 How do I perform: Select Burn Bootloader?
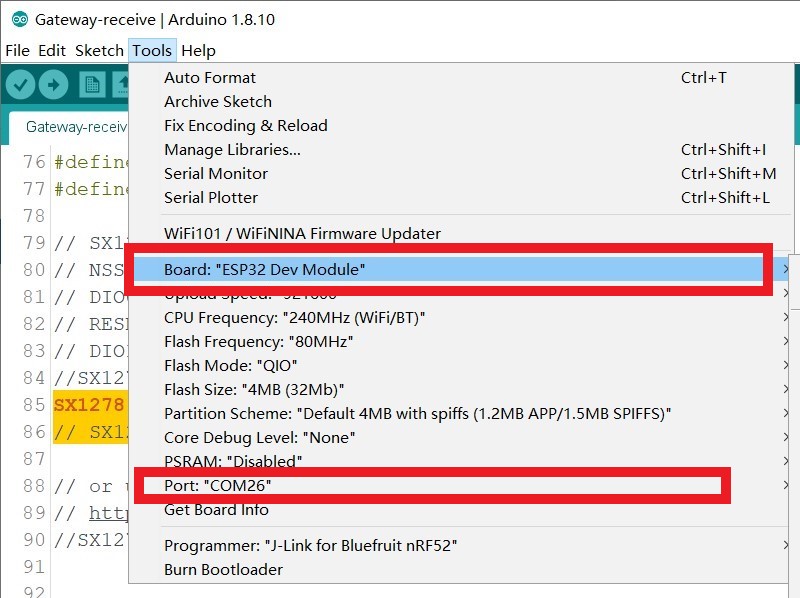[458, 569]
